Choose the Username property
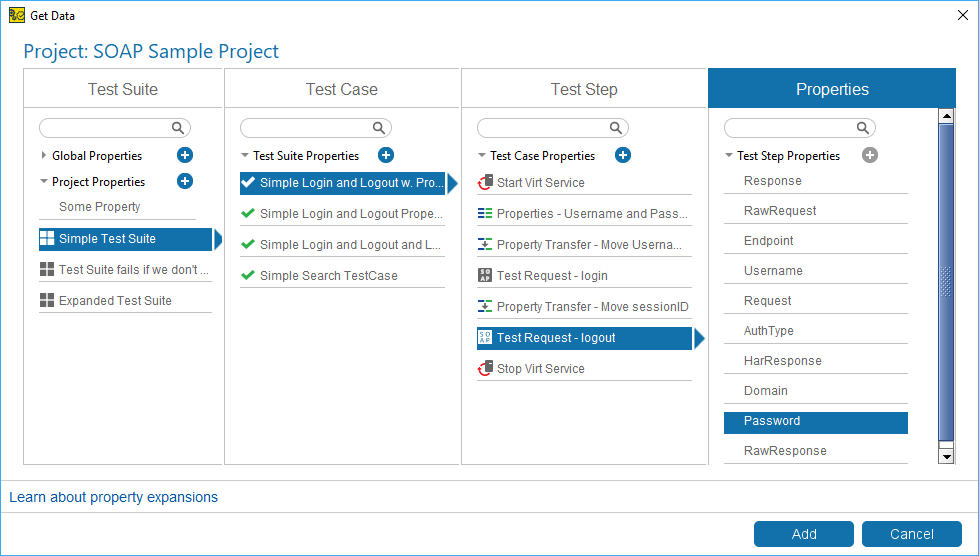979x556 pixels. 815,270
